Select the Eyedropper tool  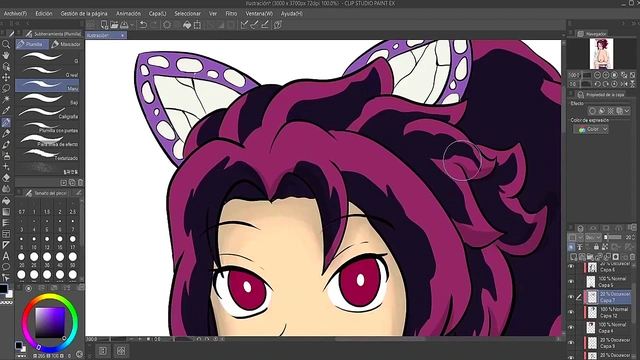pos(6,110)
